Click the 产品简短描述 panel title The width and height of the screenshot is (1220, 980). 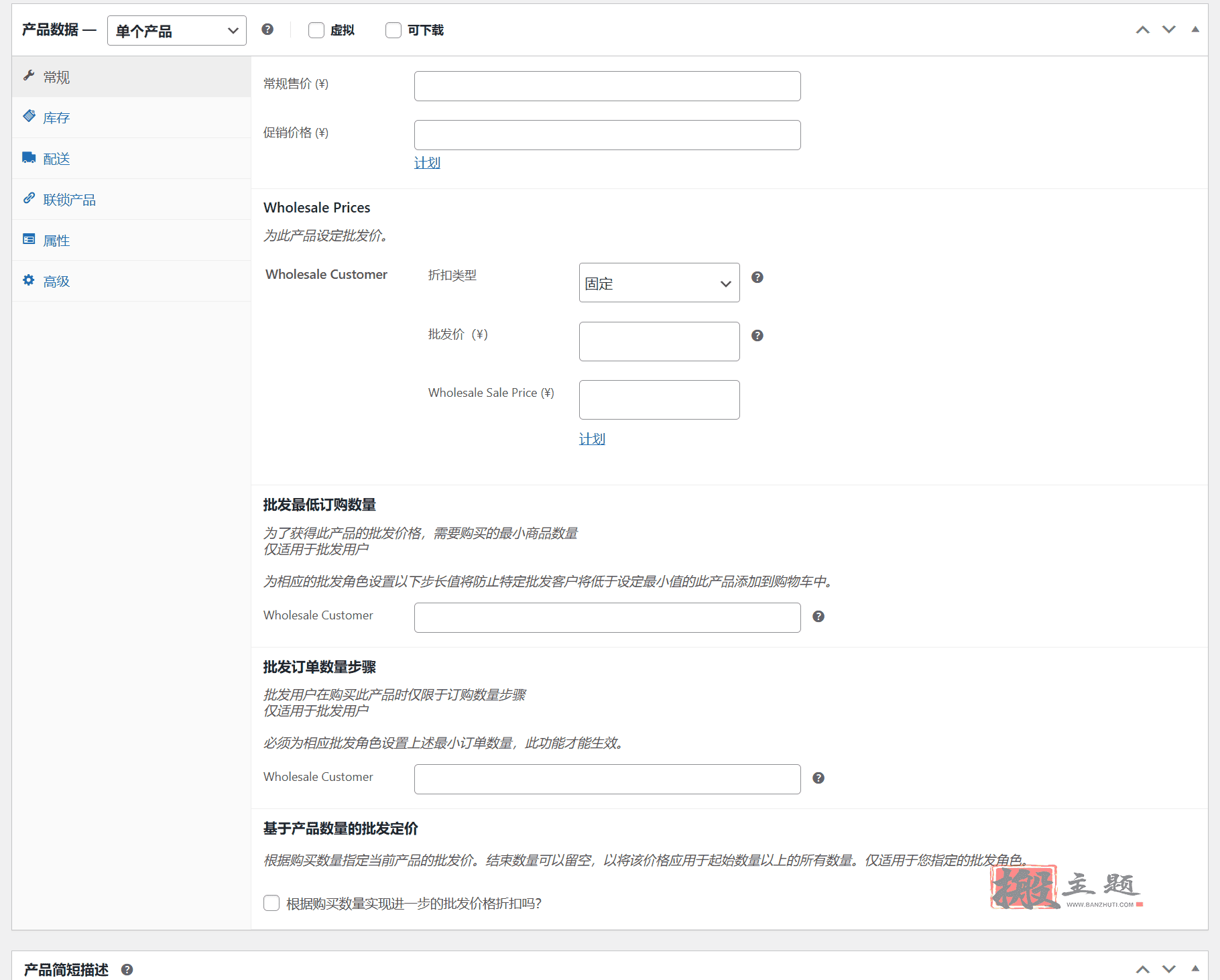[x=66, y=969]
